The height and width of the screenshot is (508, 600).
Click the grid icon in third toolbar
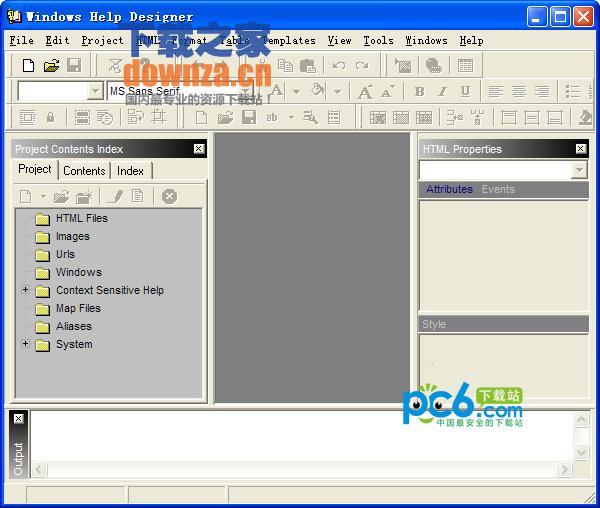[158, 117]
